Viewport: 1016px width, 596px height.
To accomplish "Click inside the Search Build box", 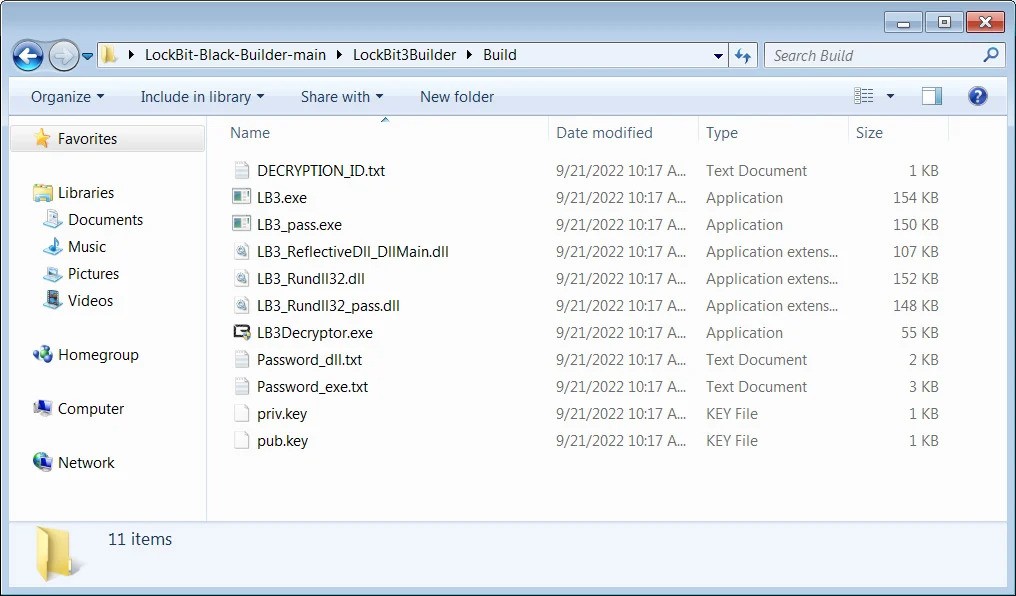I will 870,55.
